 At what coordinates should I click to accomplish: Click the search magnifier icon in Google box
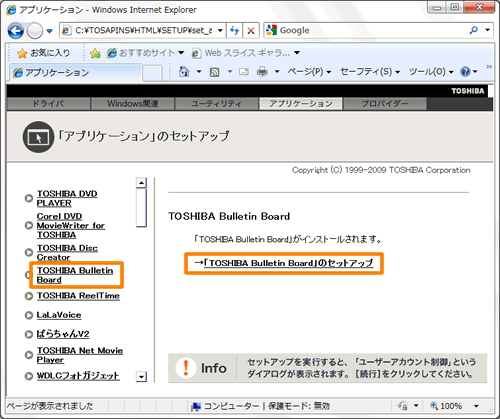pos(473,30)
